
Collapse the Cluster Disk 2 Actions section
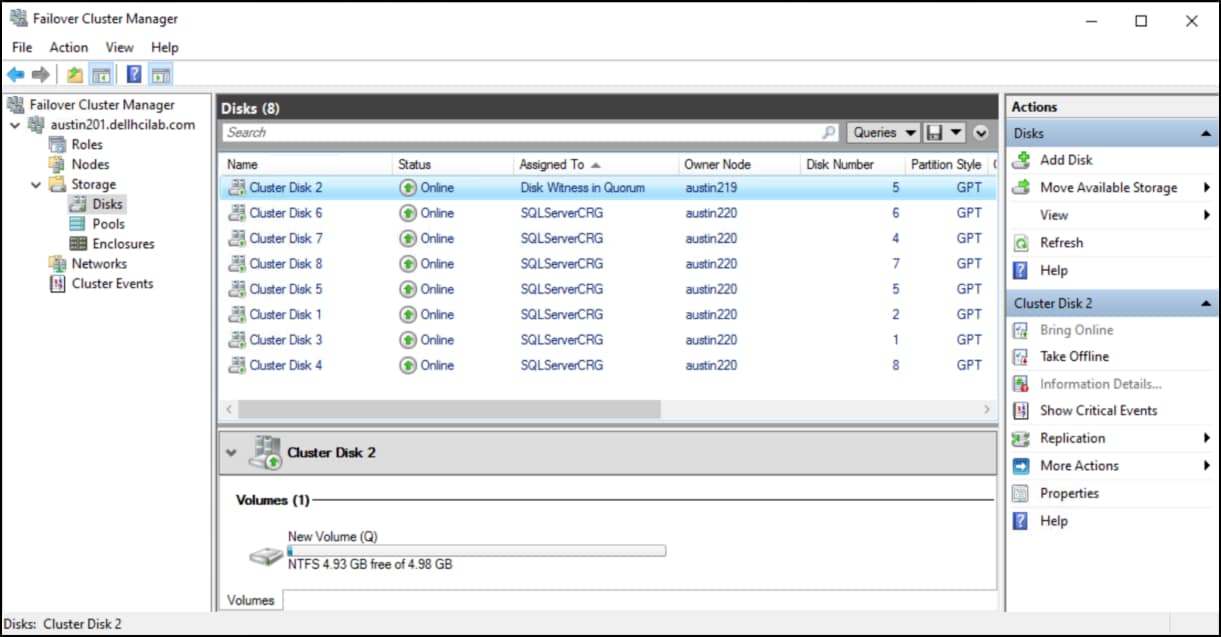pos(1206,303)
